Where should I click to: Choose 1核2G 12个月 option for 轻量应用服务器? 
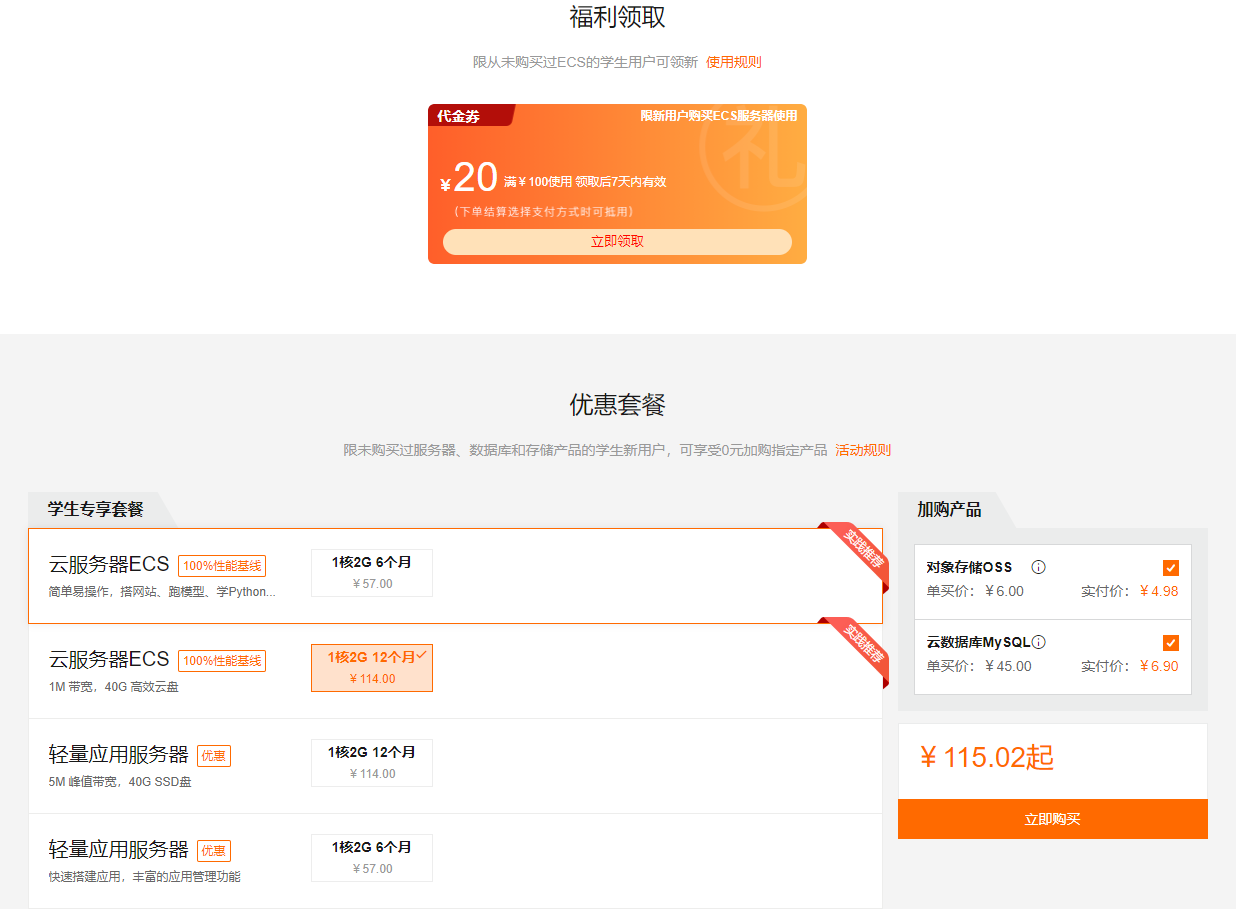coord(372,763)
